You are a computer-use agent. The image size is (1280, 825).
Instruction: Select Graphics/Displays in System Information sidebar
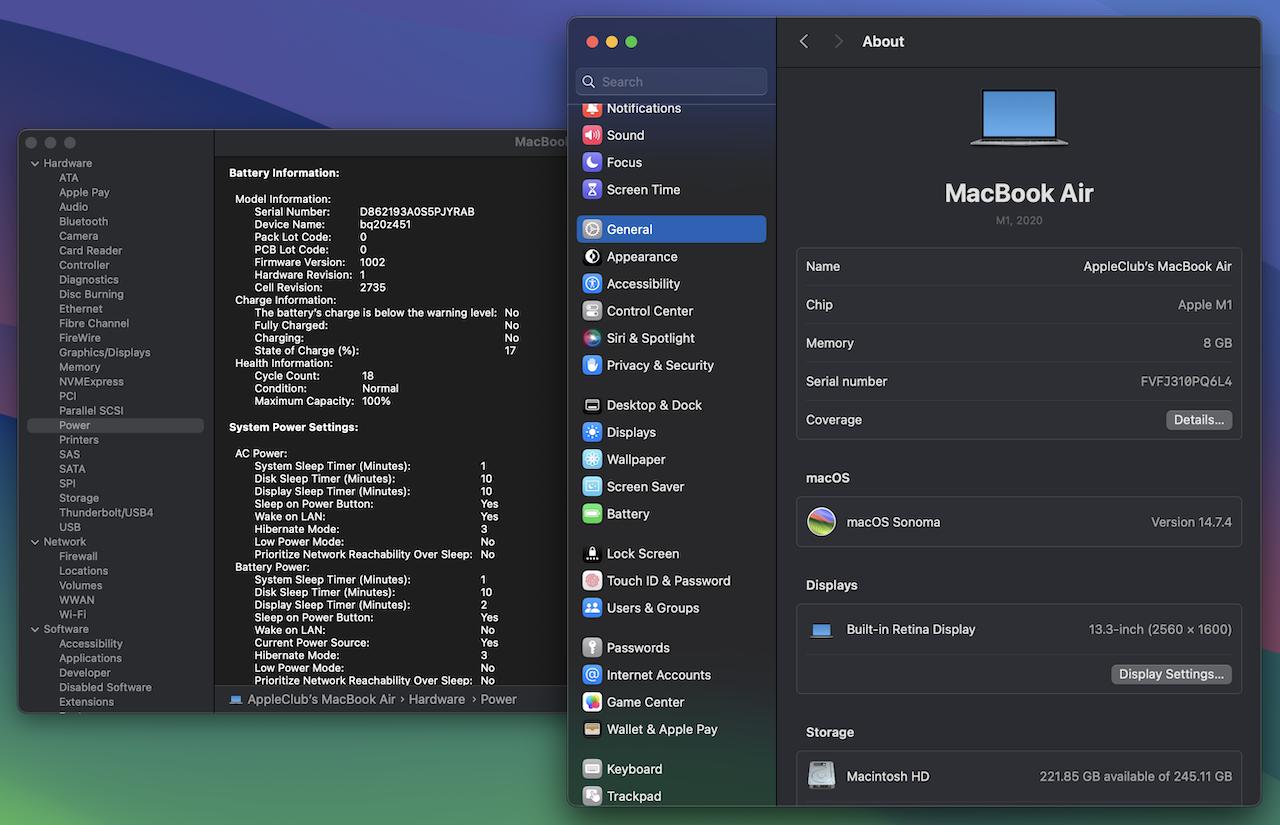pyautogui.click(x=104, y=352)
